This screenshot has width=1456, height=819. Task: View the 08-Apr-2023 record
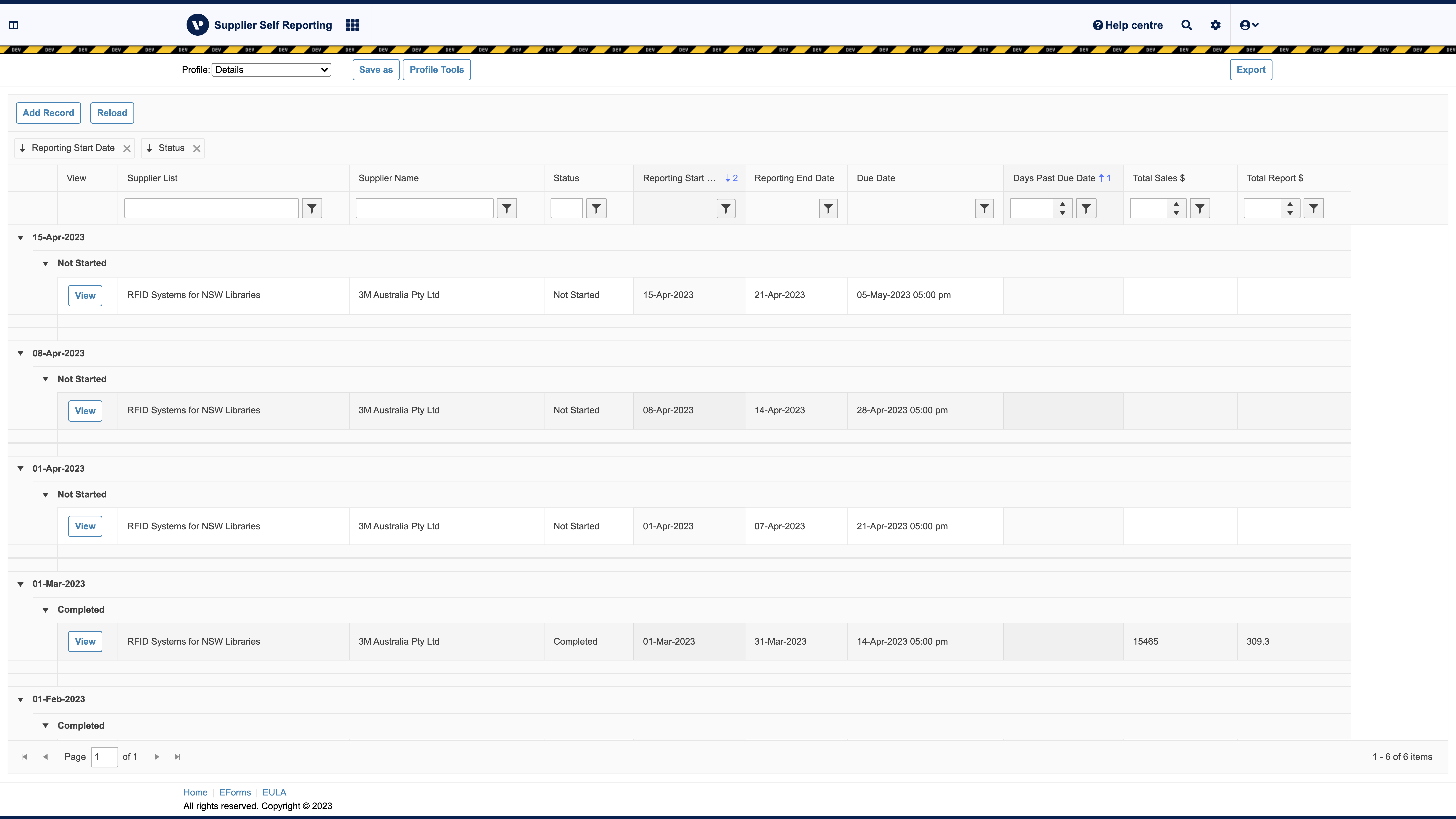click(x=85, y=411)
